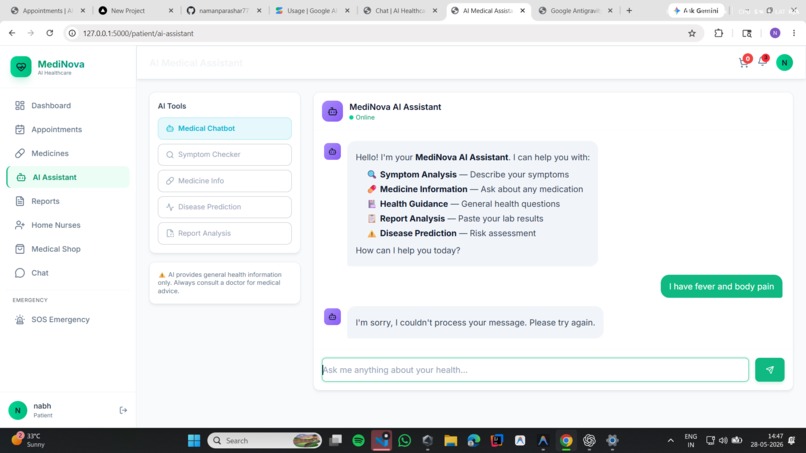Image resolution: width=806 pixels, height=453 pixels.
Task: Open the purple N Chrome profile icon
Action: click(775, 33)
